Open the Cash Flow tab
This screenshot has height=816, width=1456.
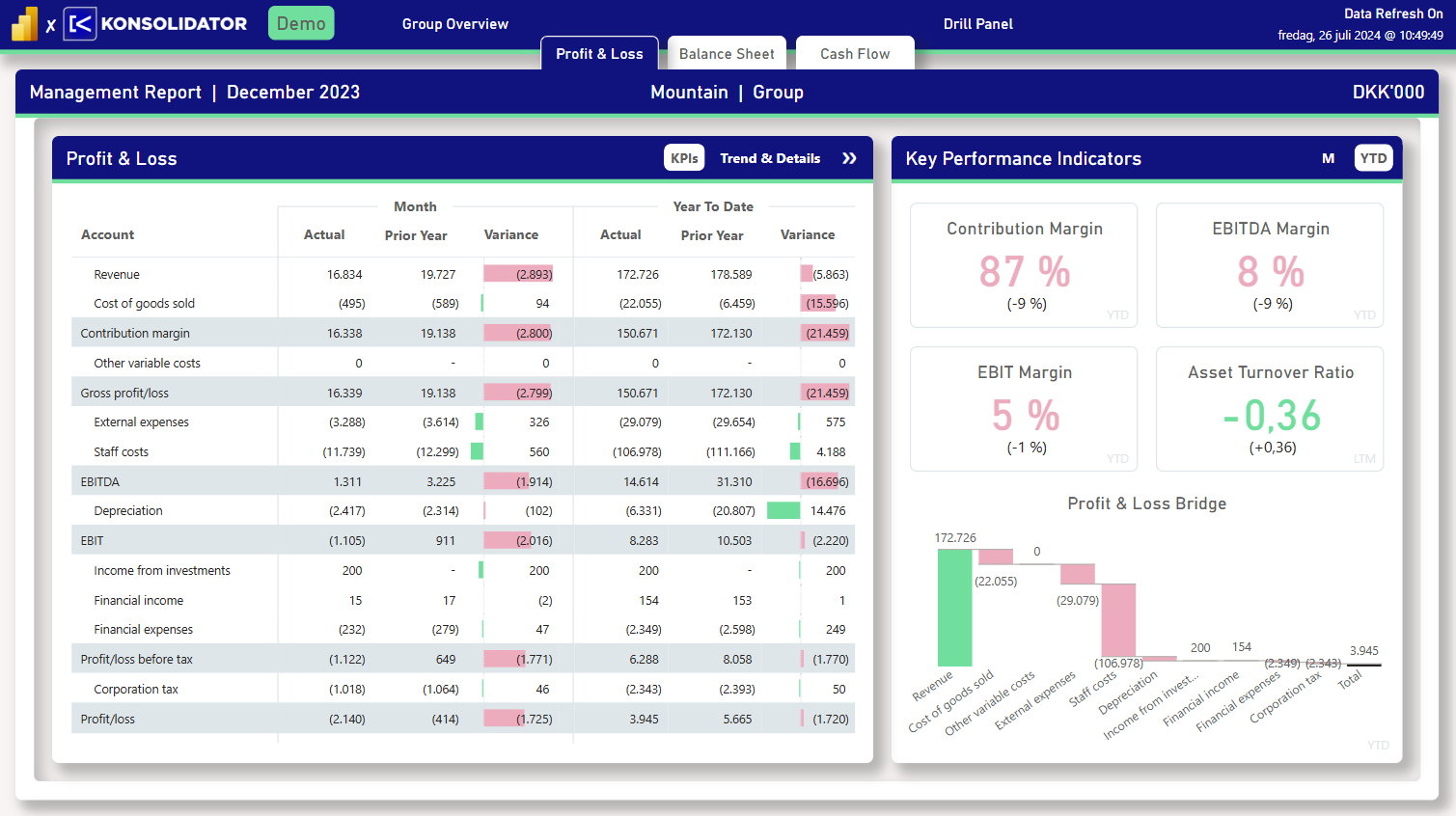point(855,54)
